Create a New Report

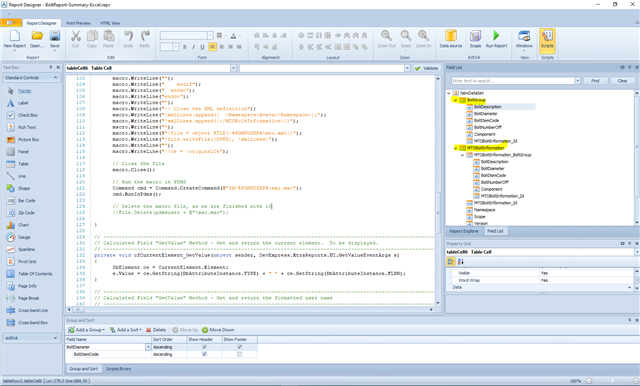pyautogui.click(x=14, y=39)
